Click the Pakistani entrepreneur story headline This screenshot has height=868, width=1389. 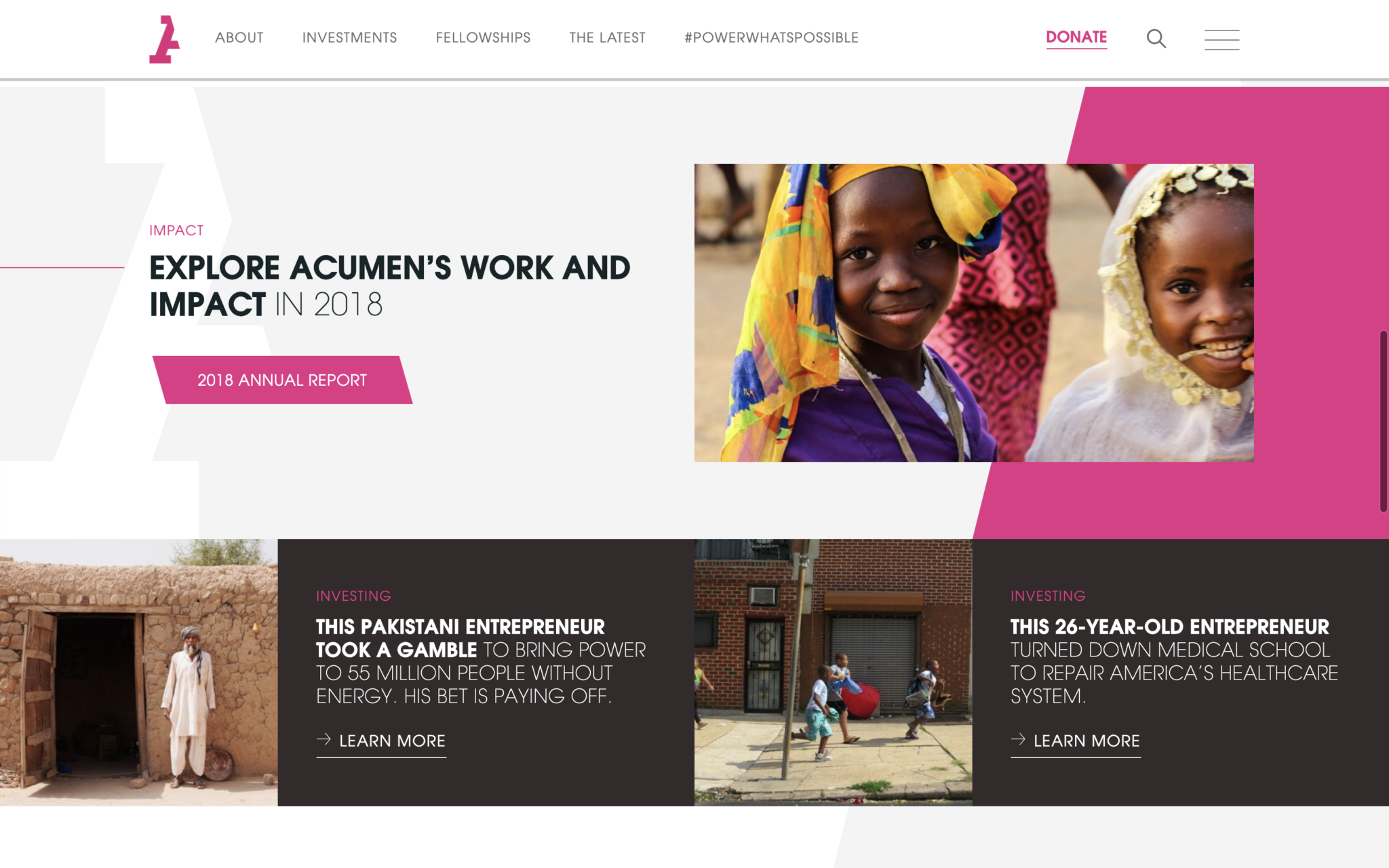click(x=481, y=661)
